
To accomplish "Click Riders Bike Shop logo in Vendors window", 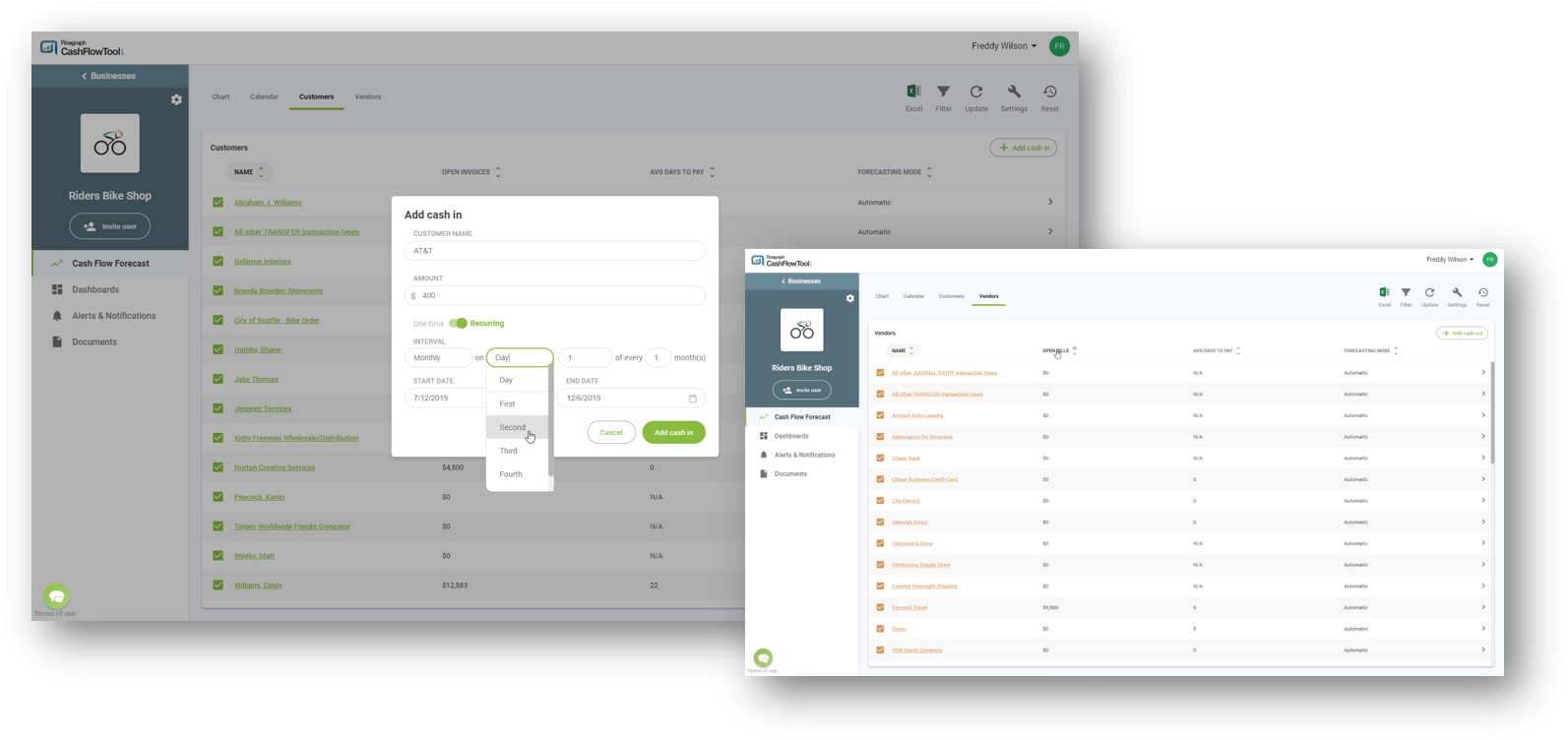I will 802,331.
